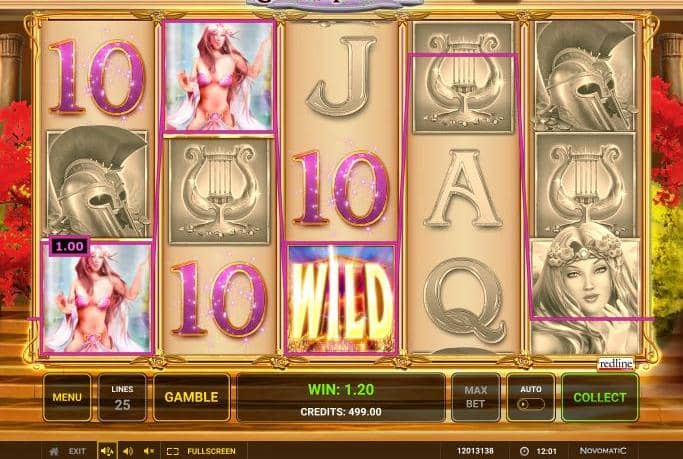
Task: Collect winnings with the COLLECT button
Action: tap(600, 397)
